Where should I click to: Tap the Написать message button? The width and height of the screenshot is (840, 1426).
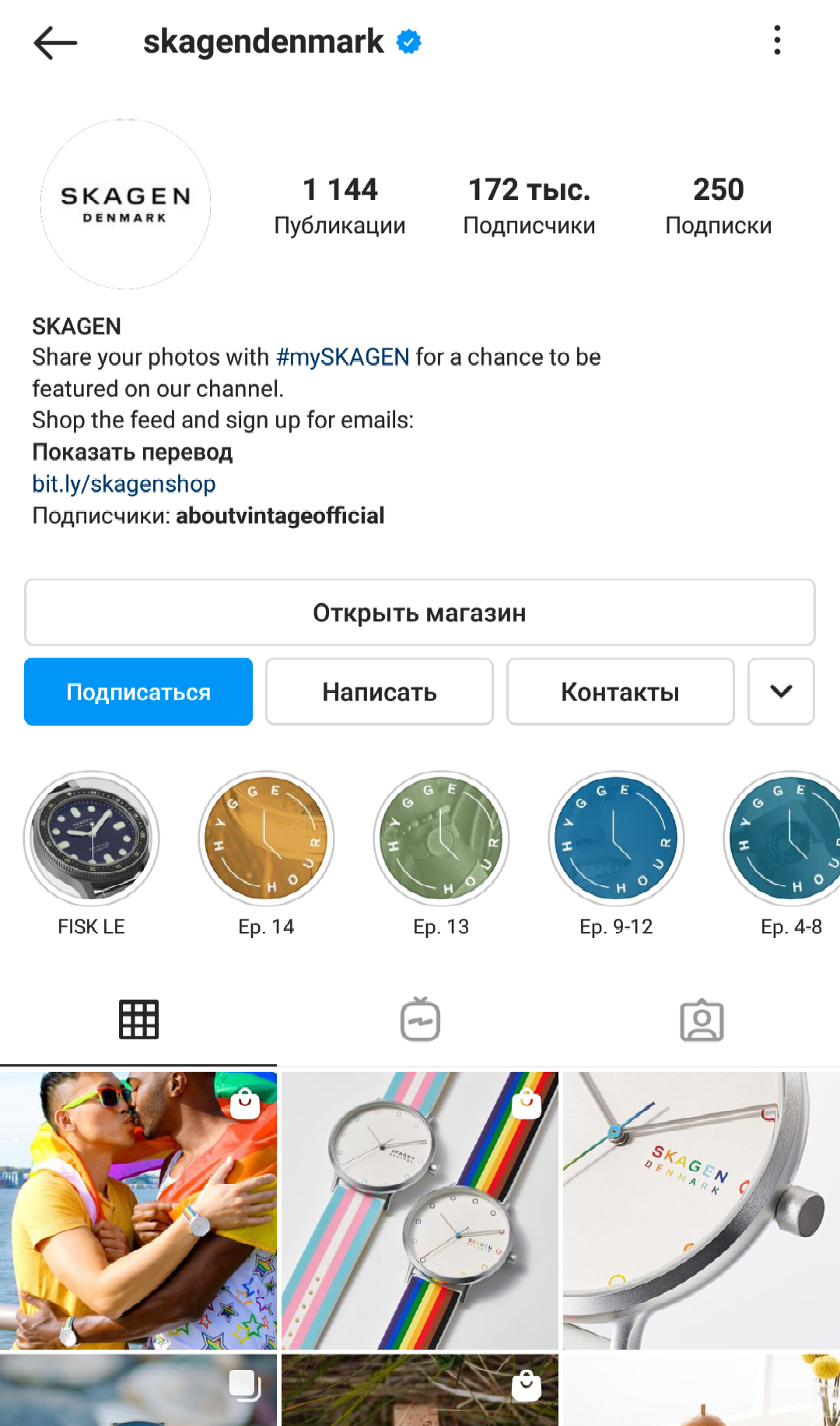[x=380, y=692]
